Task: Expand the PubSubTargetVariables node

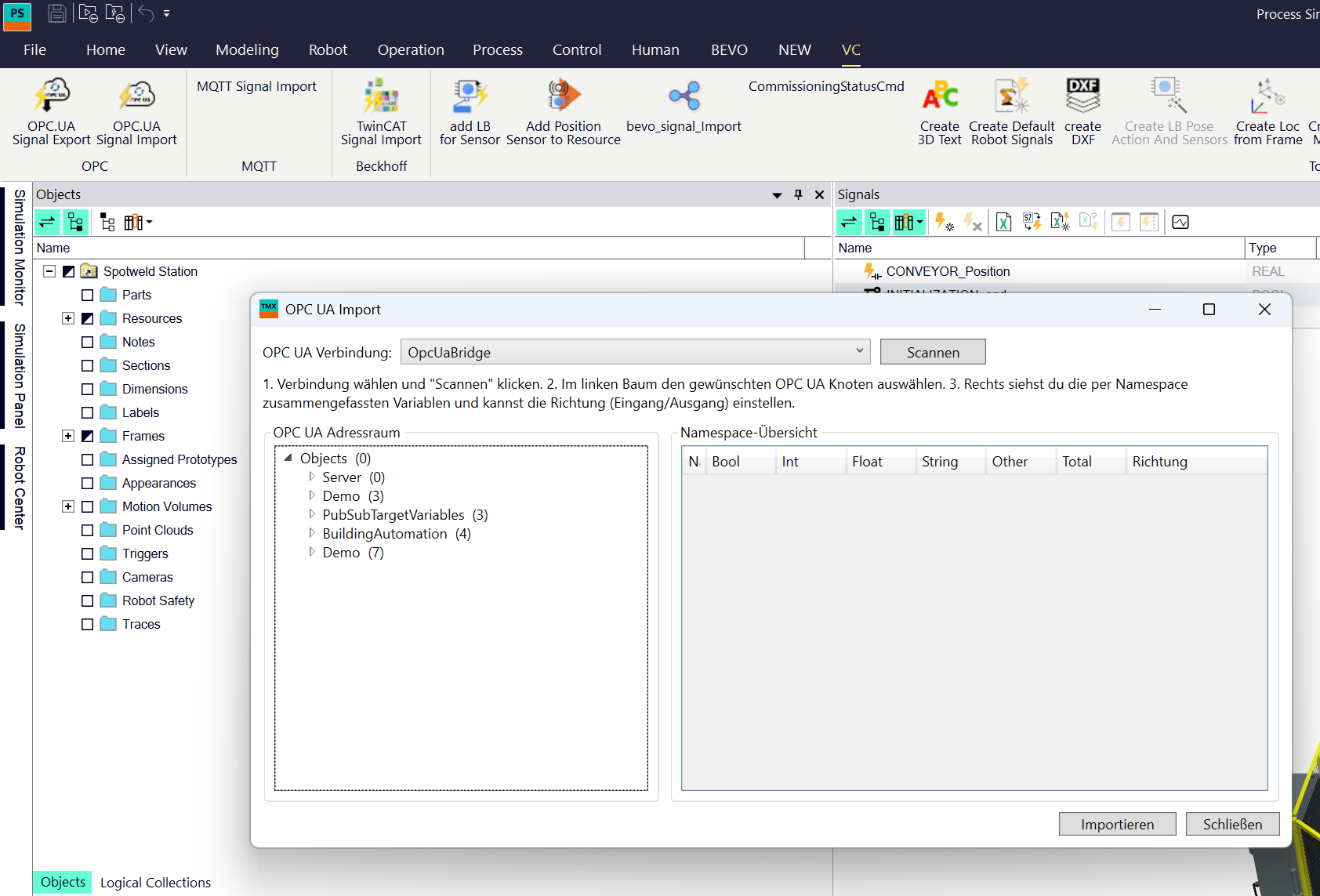Action: tap(312, 514)
